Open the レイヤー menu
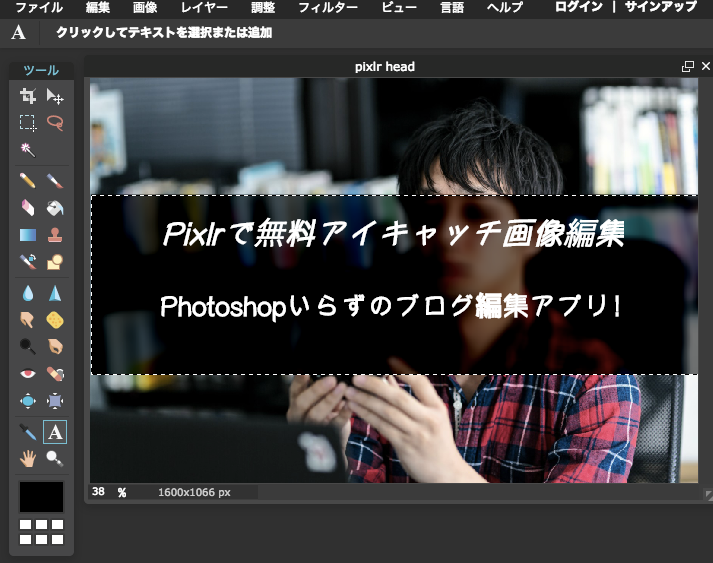 [x=204, y=7]
